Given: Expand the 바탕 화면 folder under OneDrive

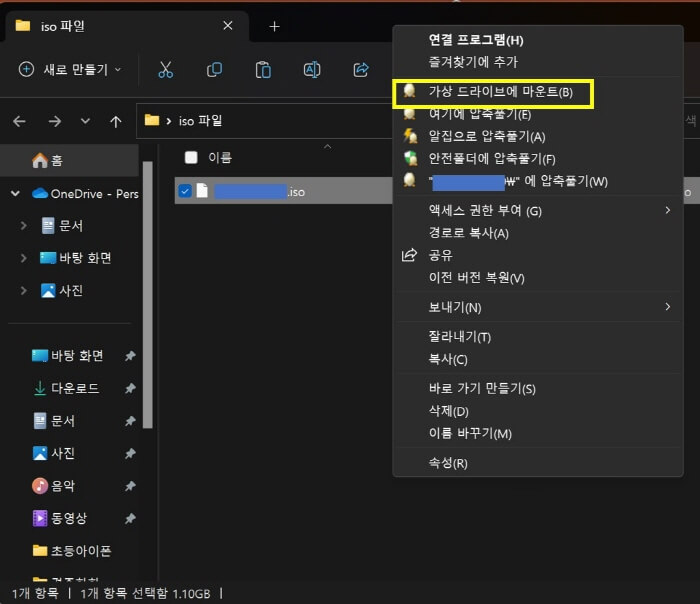Looking at the screenshot, I should (23, 258).
